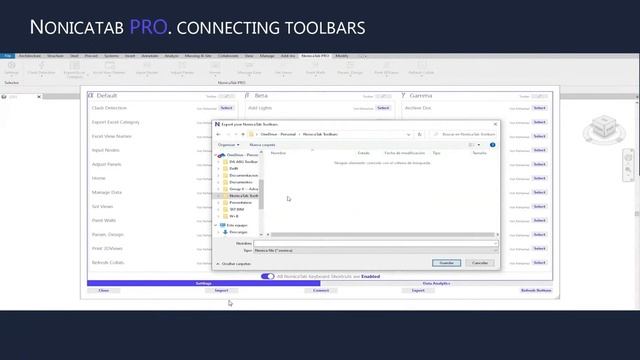The width and height of the screenshot is (640, 360).
Task: Click Select next to Archive Doc
Action: click(x=540, y=108)
